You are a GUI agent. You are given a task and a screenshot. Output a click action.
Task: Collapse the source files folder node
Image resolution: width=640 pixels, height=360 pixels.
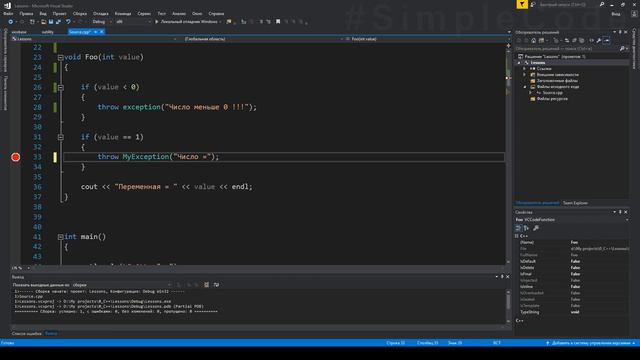525,87
